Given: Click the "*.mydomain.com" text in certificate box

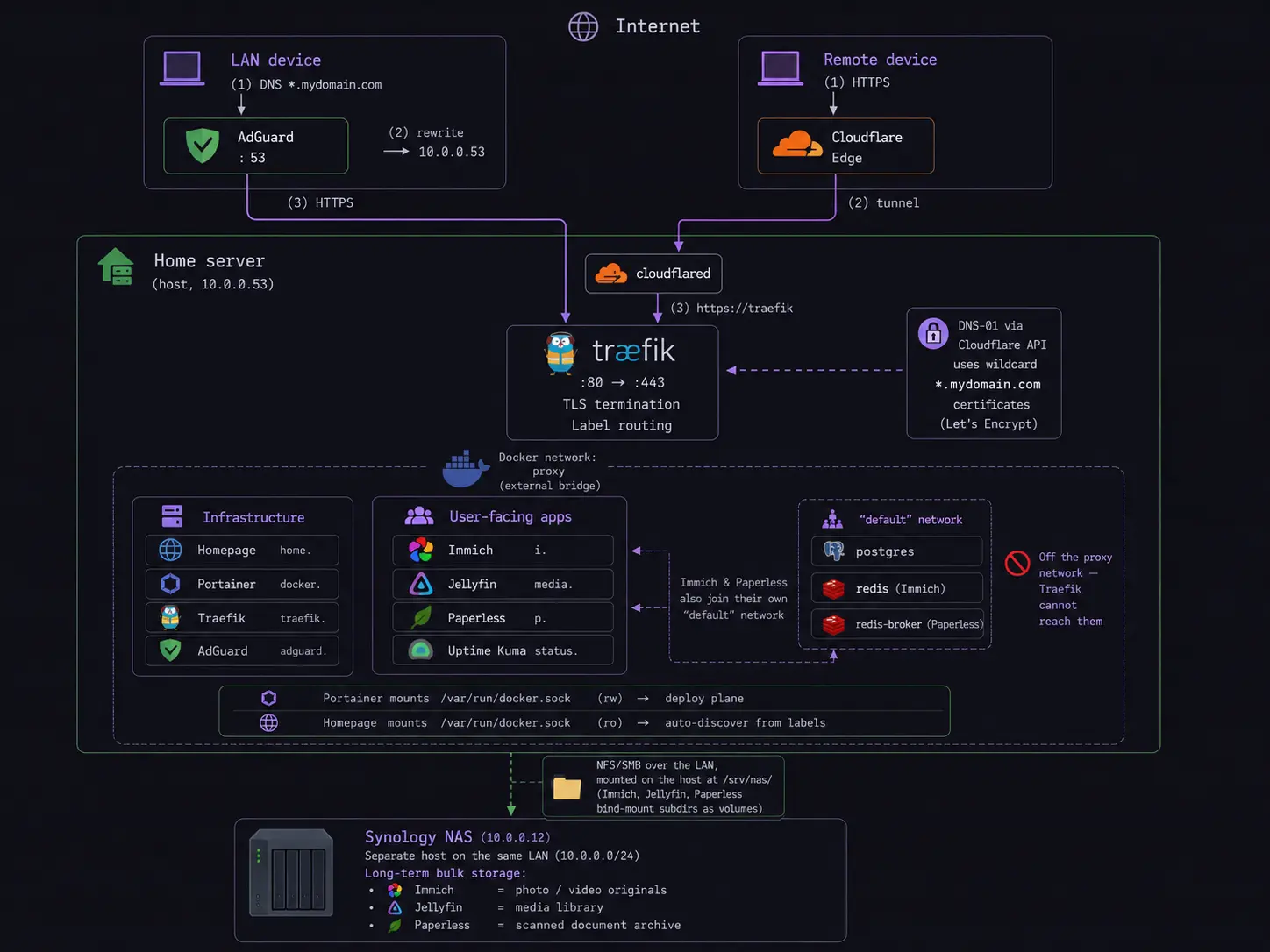Looking at the screenshot, I should [988, 384].
